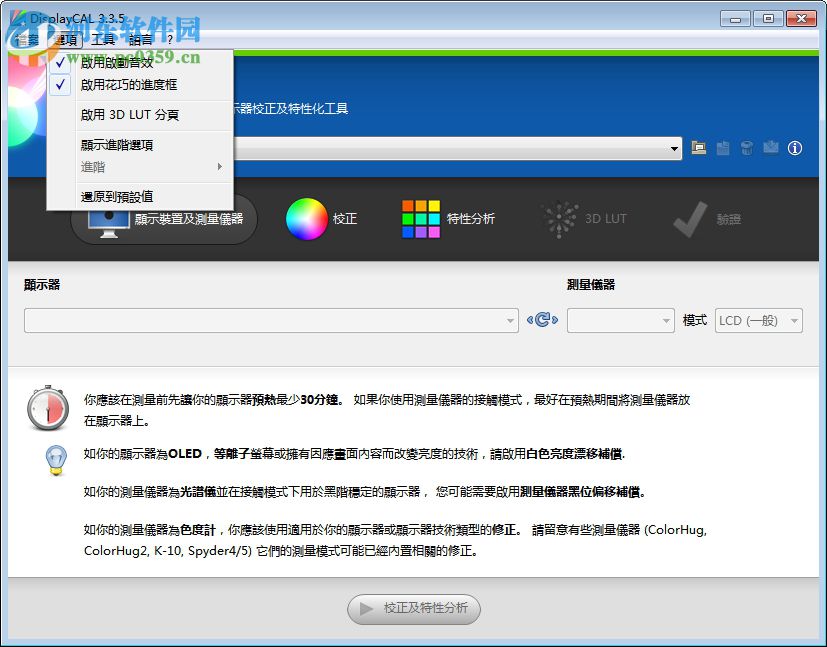827x647 pixels.
Task: Click the 校正及特性分析 button
Action: [413, 609]
